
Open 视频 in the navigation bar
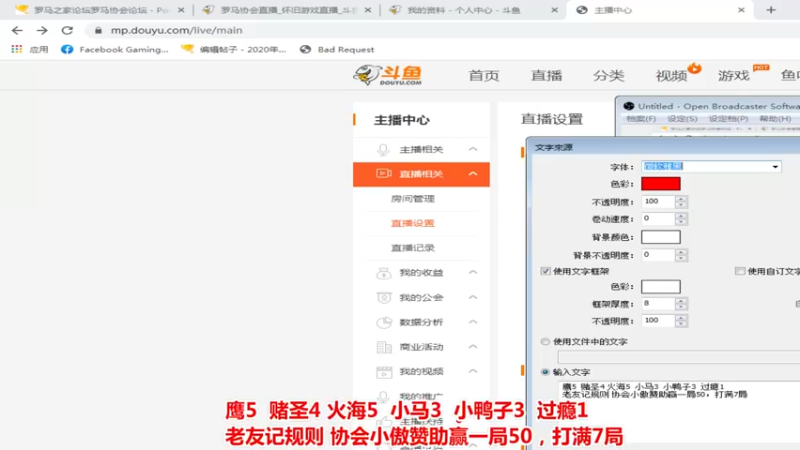click(x=671, y=76)
